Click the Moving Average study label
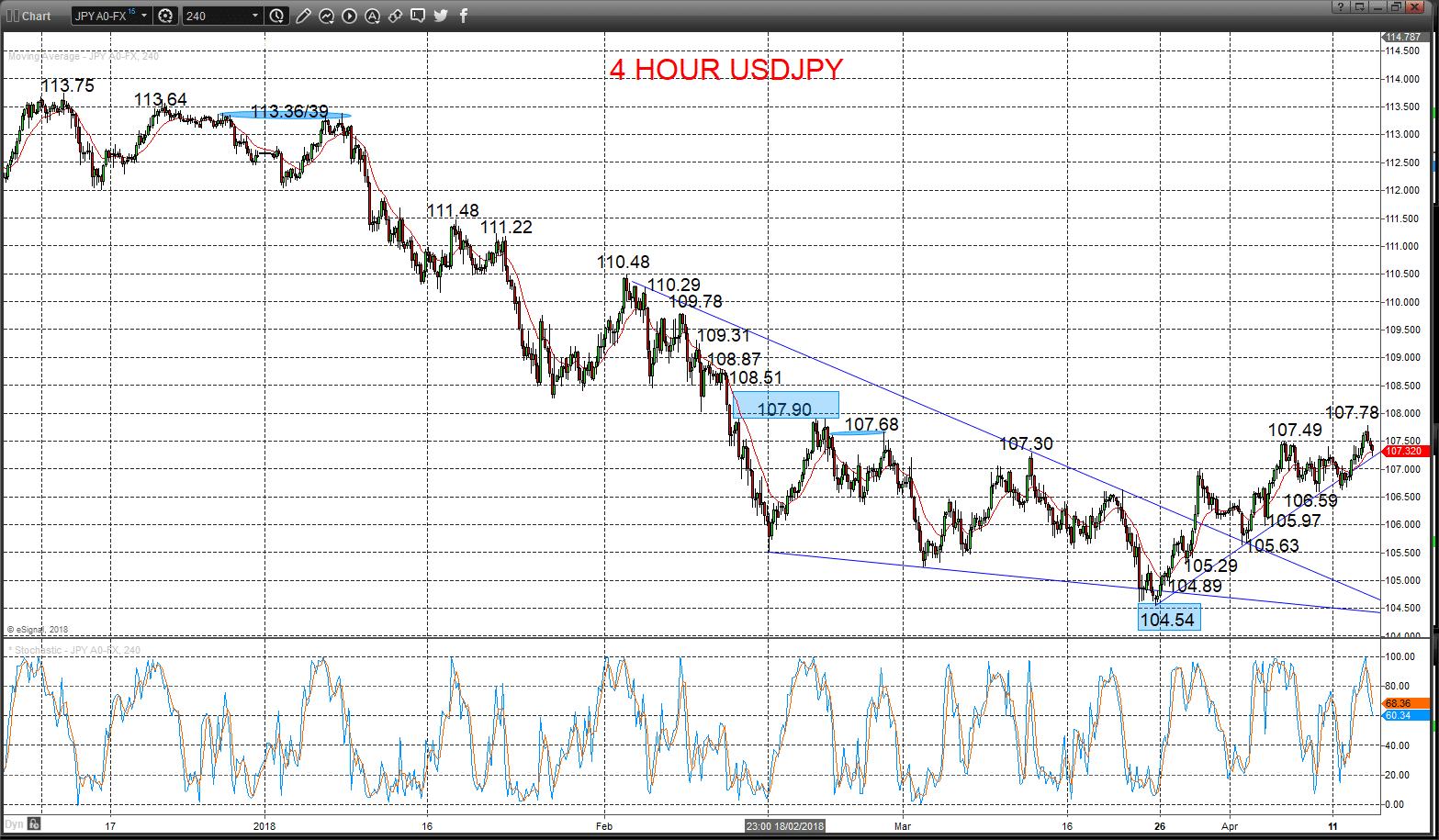The height and width of the screenshot is (840, 1439). [84, 57]
